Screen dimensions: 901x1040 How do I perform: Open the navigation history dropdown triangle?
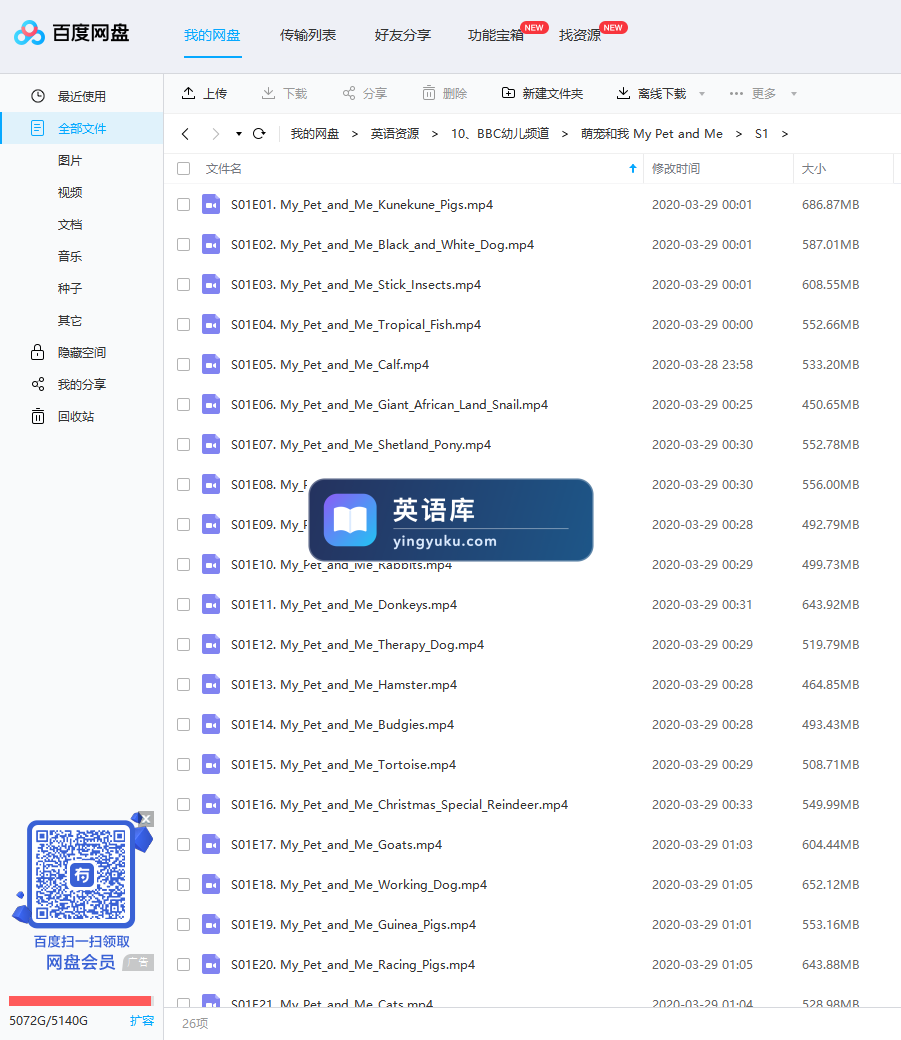click(239, 134)
